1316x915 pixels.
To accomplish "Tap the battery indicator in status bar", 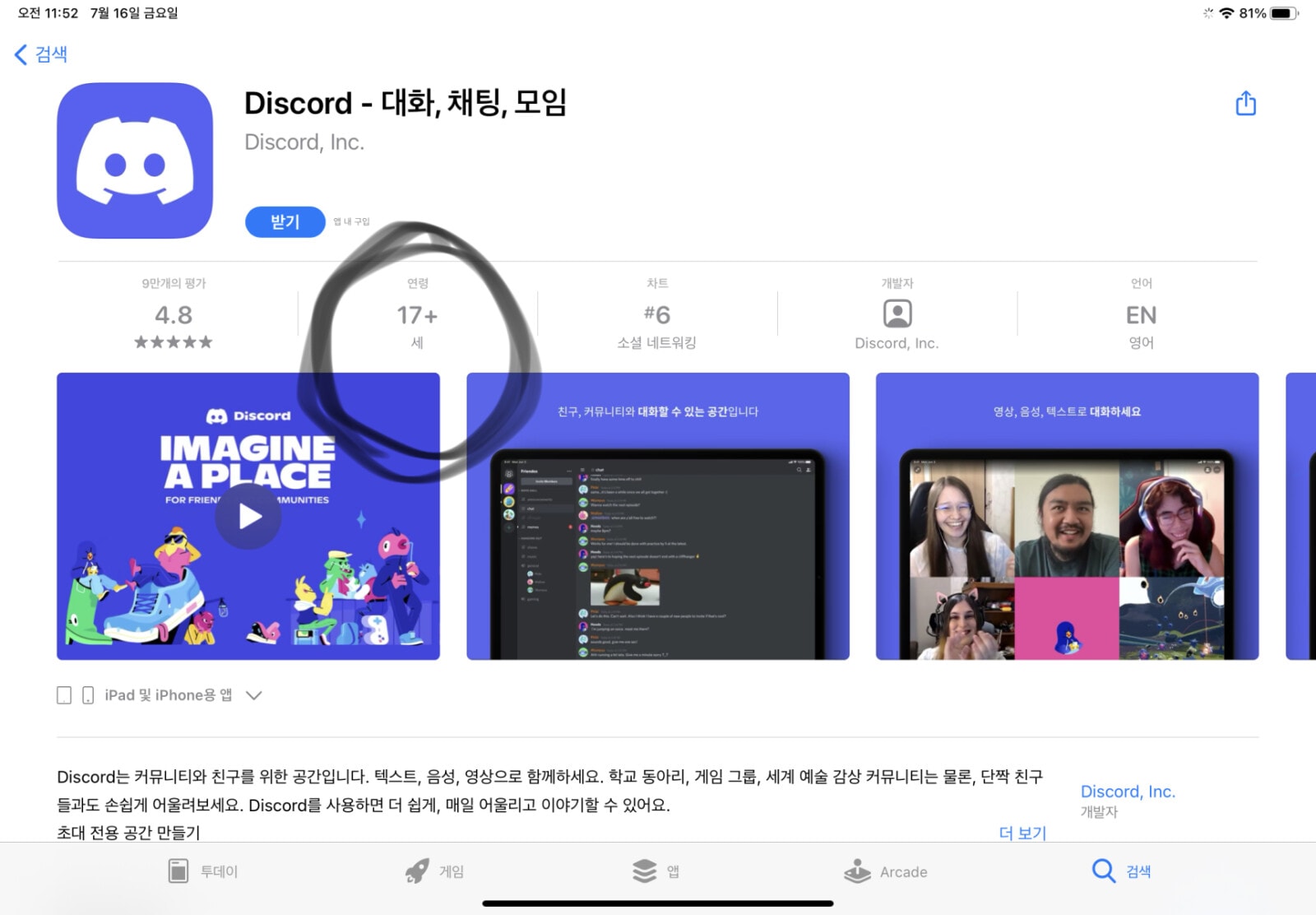I will (1284, 13).
